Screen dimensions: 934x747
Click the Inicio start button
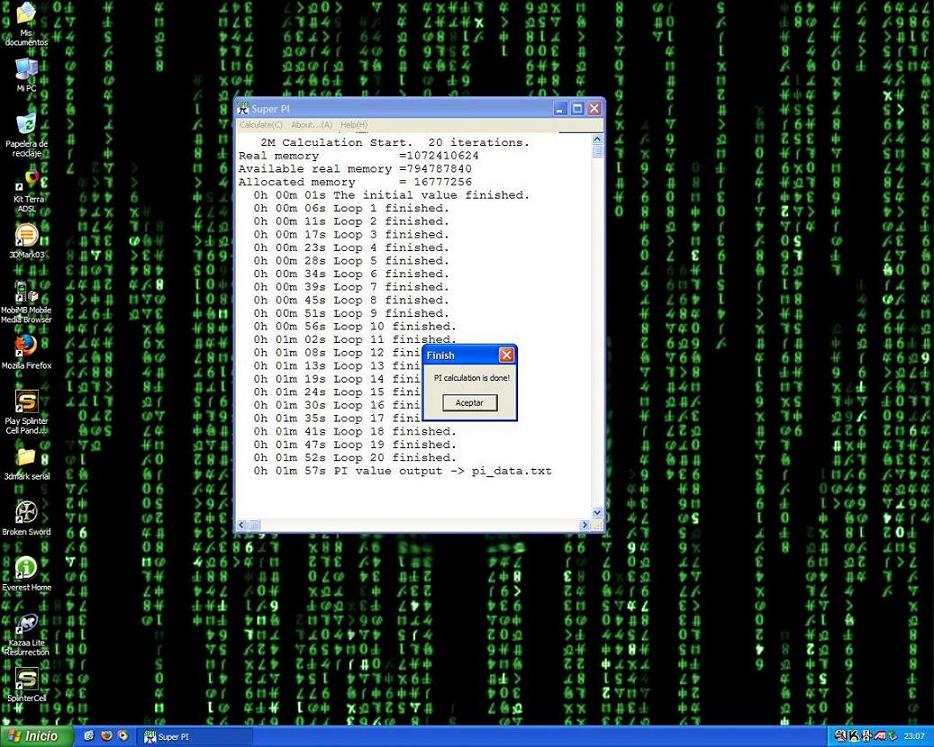pos(37,736)
